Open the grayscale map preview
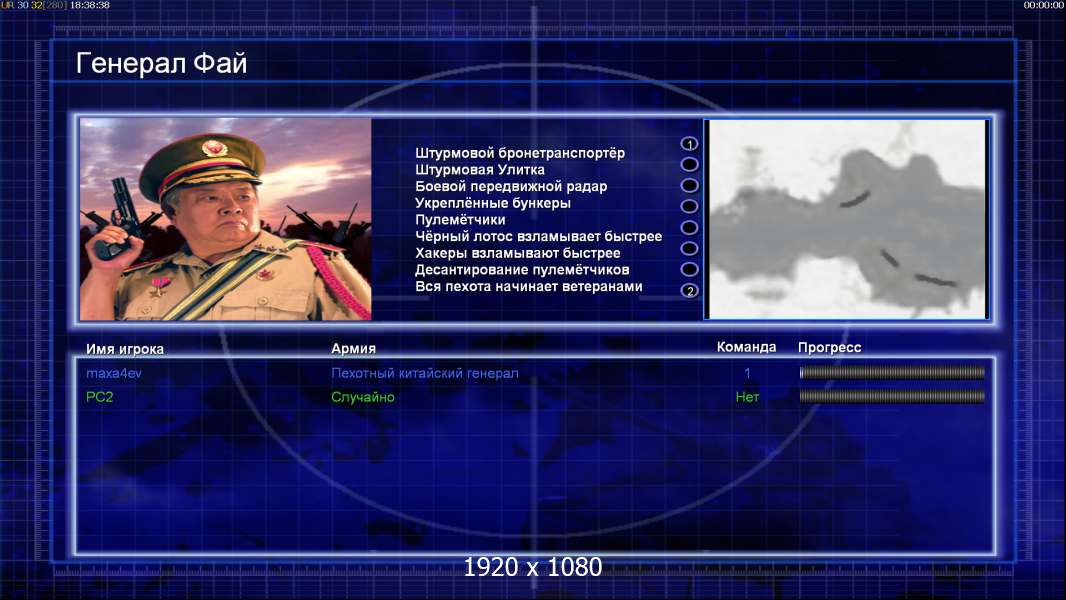The image size is (1066, 600). (847, 219)
